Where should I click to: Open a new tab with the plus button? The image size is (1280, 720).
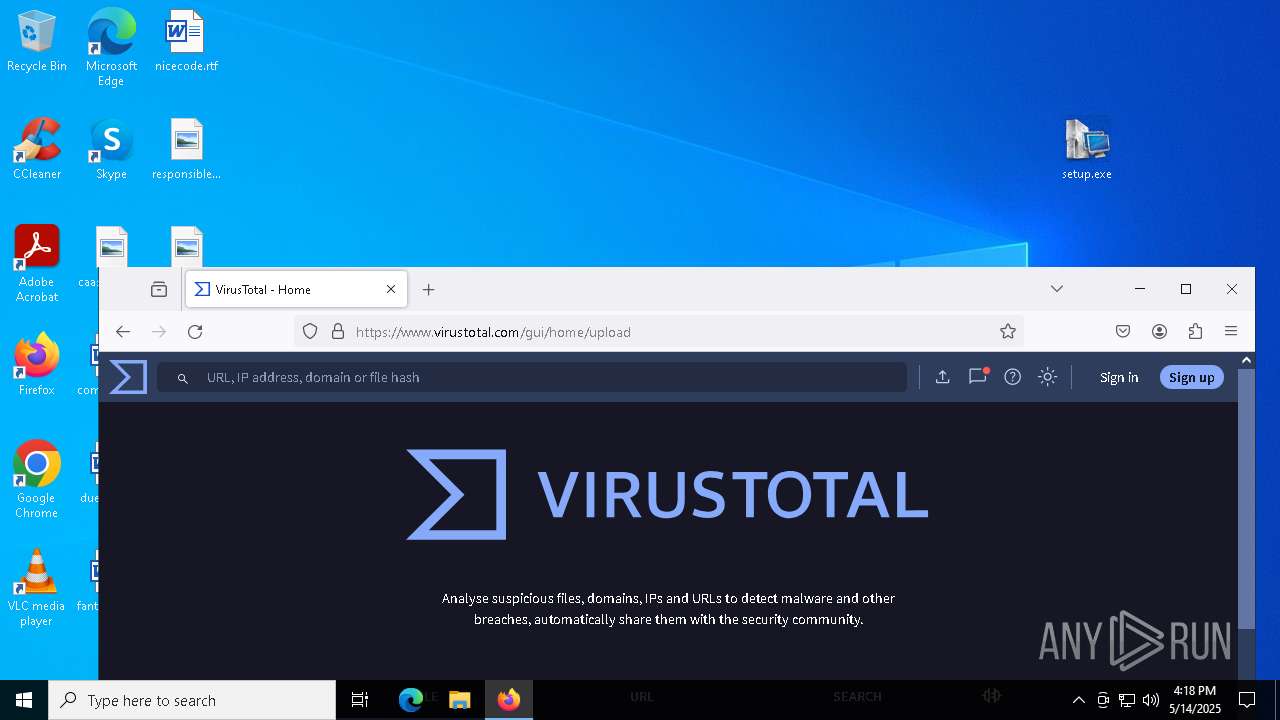[x=429, y=289]
